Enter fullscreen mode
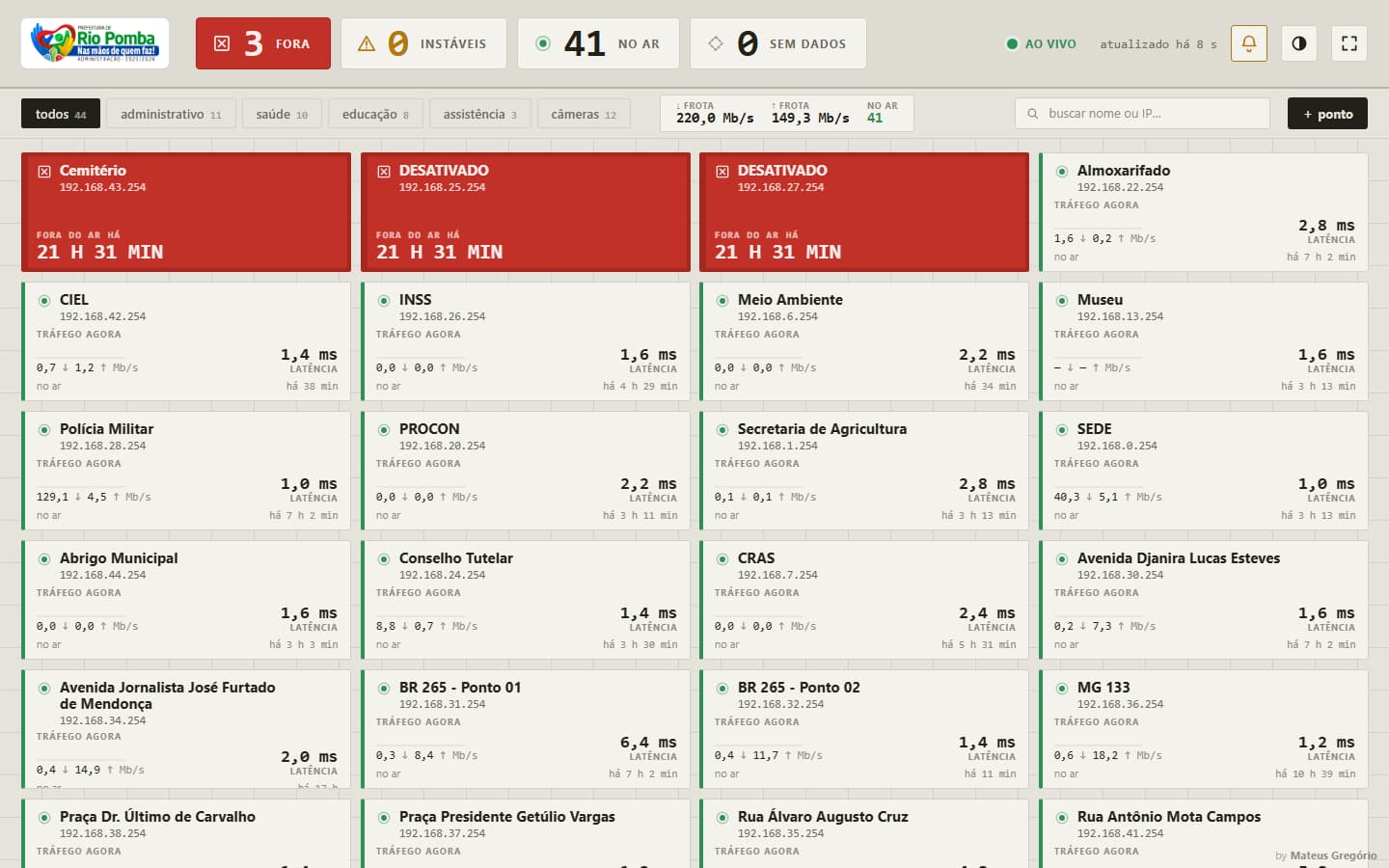Viewport: 1389px width, 868px height. [1349, 43]
